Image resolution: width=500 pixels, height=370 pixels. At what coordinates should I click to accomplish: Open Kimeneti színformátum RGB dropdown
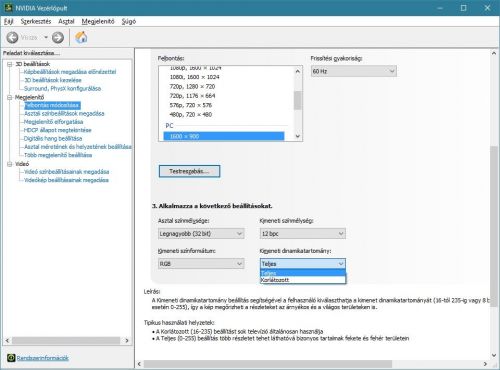[201, 264]
